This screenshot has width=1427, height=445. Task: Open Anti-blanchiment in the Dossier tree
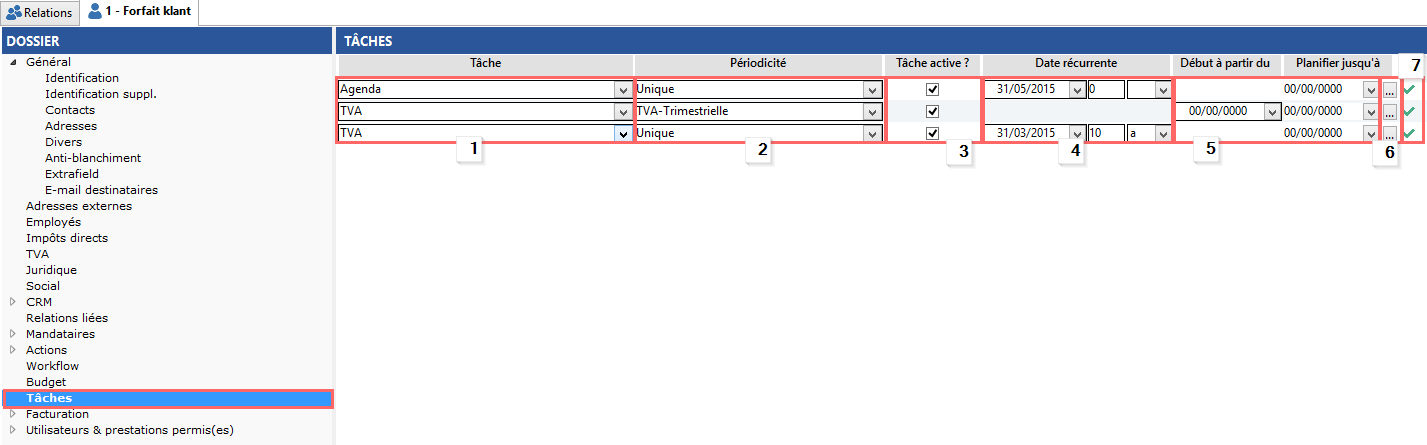(93, 158)
